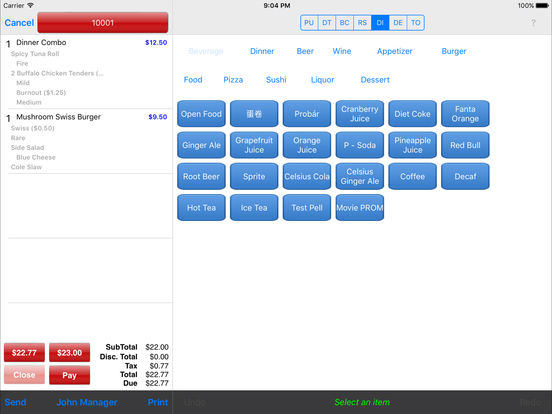Select the PU order type segment

click(309, 23)
